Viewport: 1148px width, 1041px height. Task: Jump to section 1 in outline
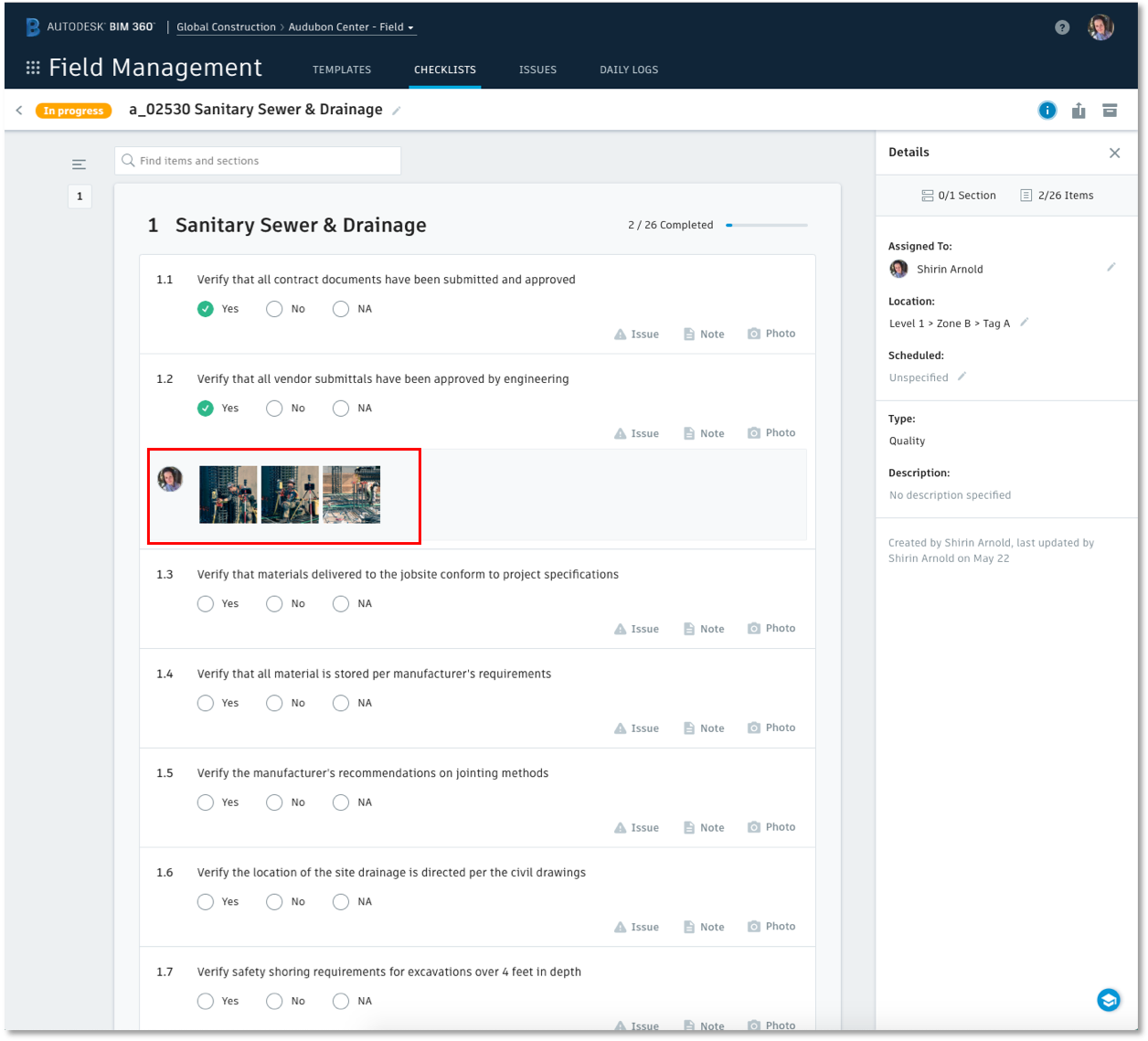click(80, 197)
